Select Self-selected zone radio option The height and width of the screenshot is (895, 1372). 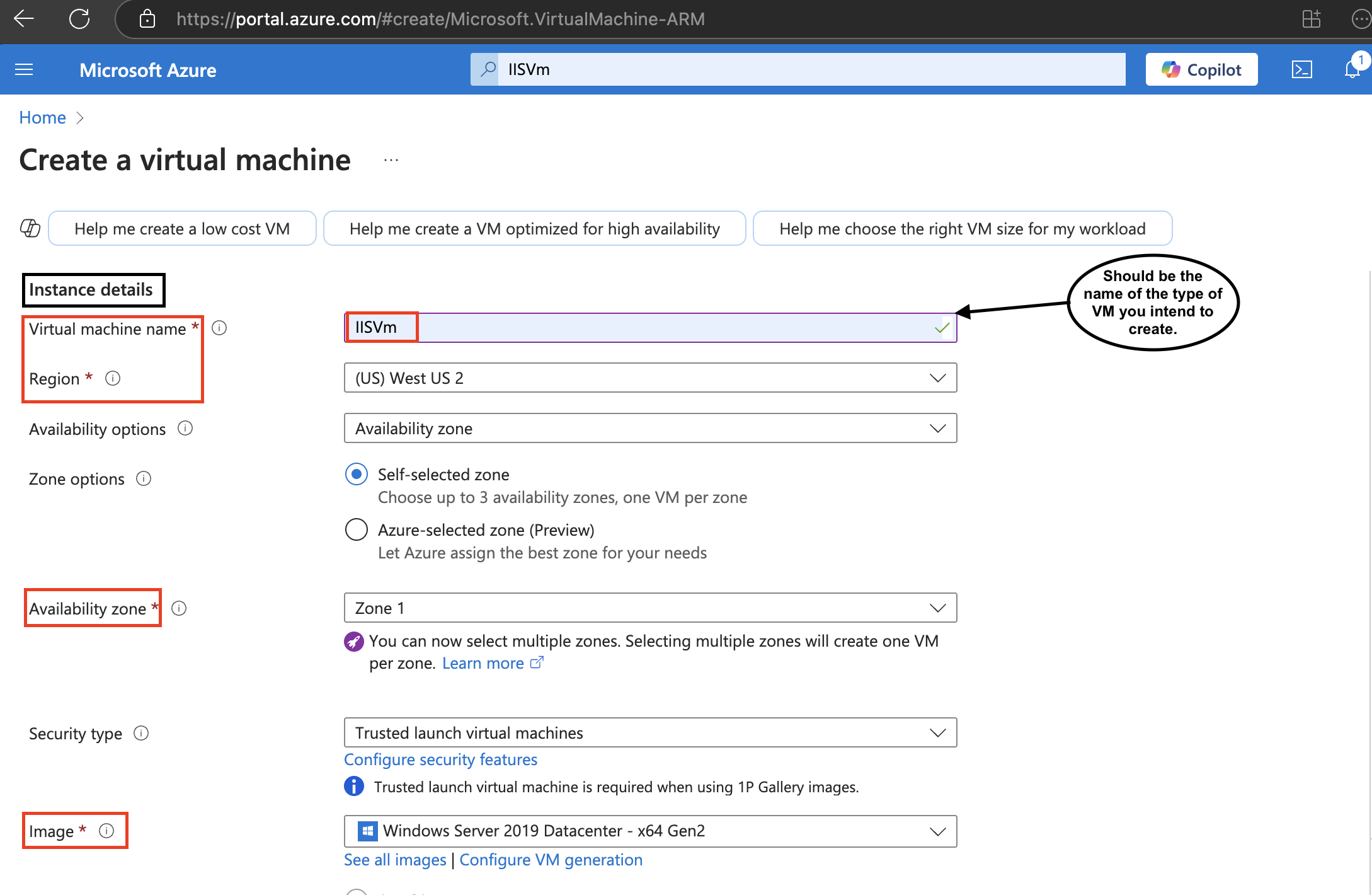[x=357, y=474]
